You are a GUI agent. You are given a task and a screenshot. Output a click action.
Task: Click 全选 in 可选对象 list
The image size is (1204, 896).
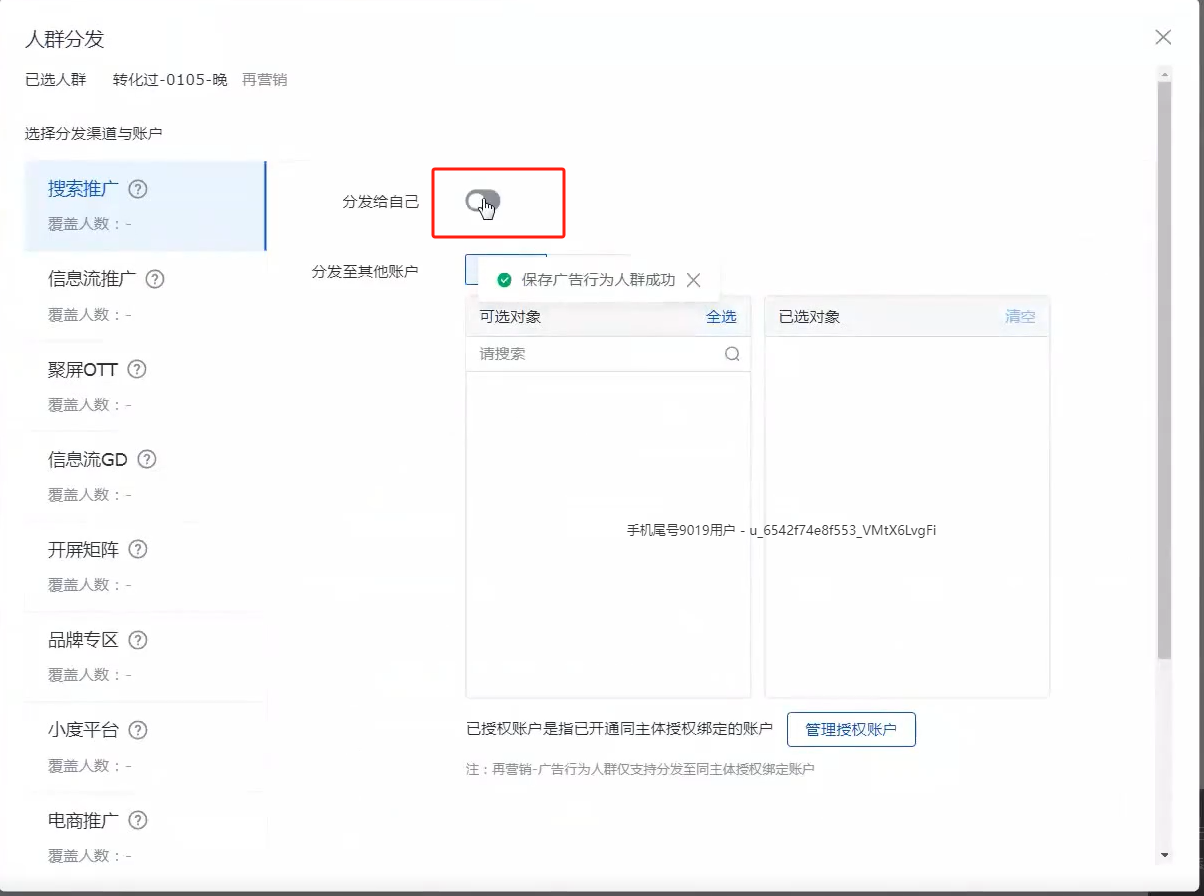tap(721, 317)
